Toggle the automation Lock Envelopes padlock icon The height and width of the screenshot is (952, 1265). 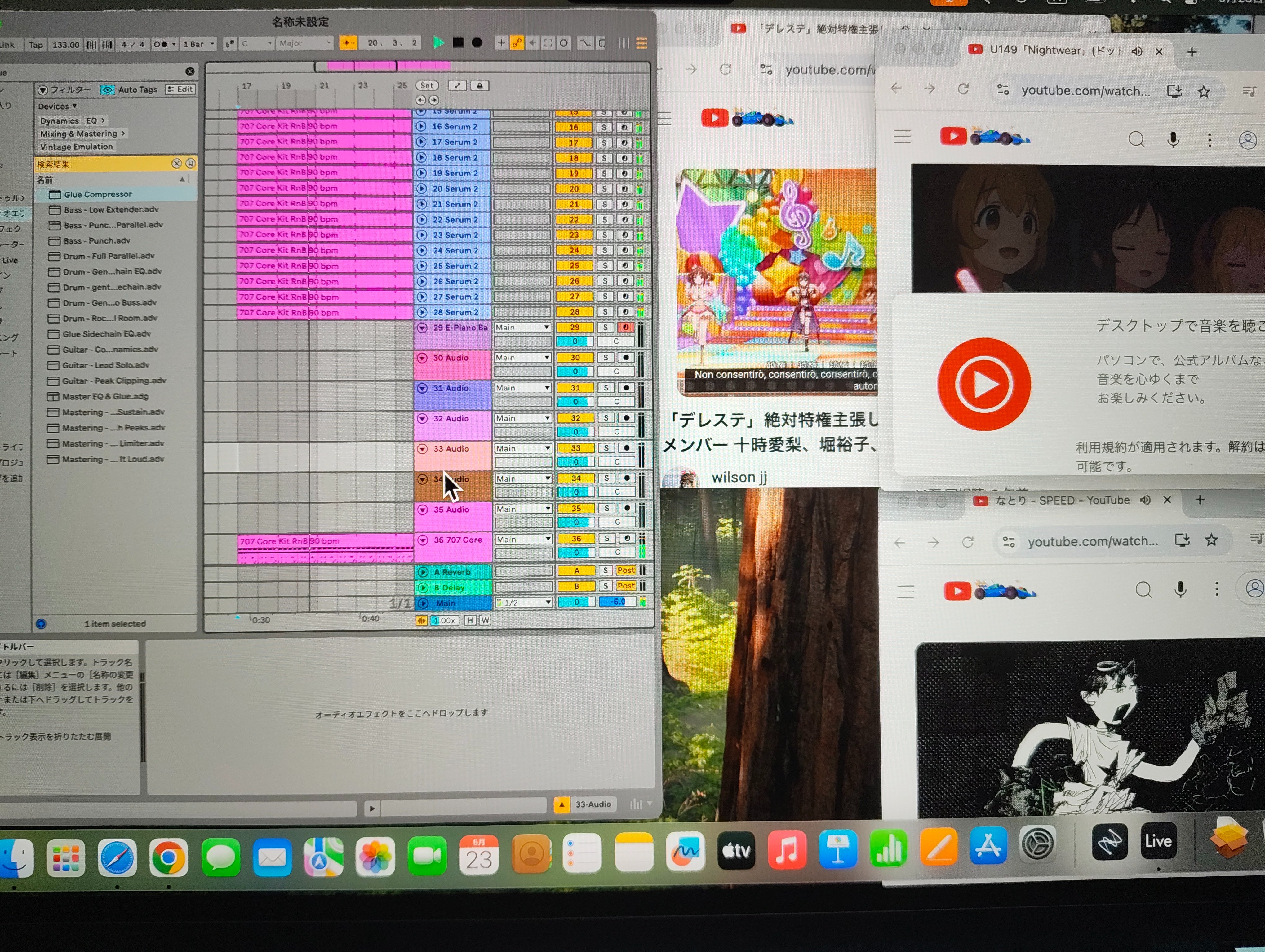coord(480,86)
